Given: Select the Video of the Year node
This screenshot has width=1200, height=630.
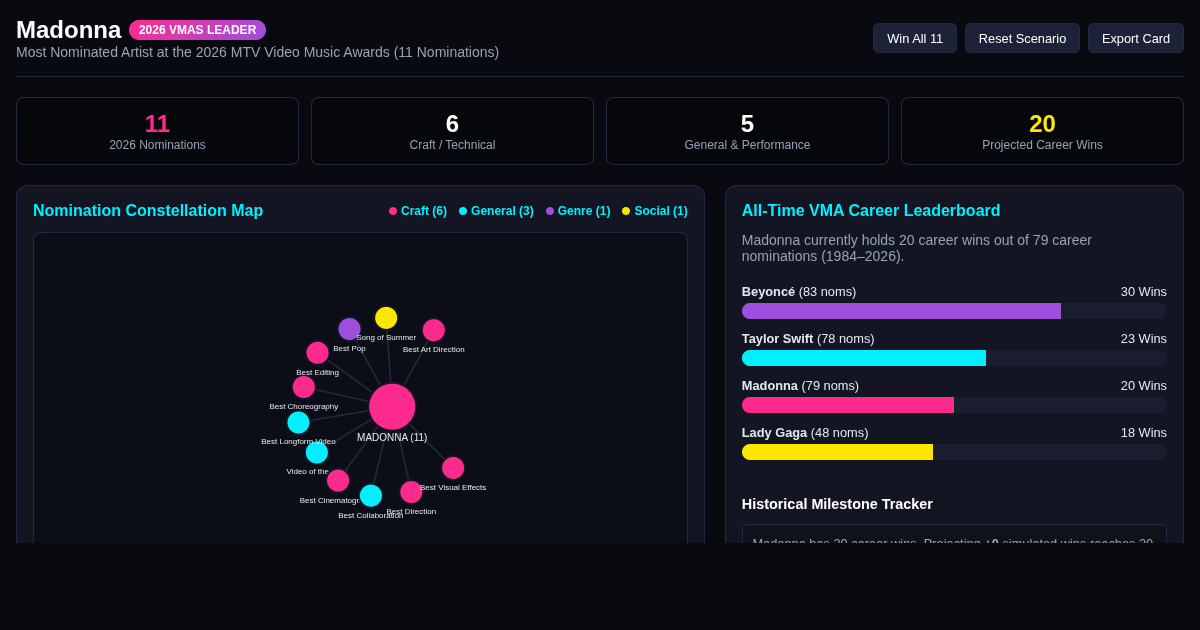Looking at the screenshot, I should [x=317, y=452].
